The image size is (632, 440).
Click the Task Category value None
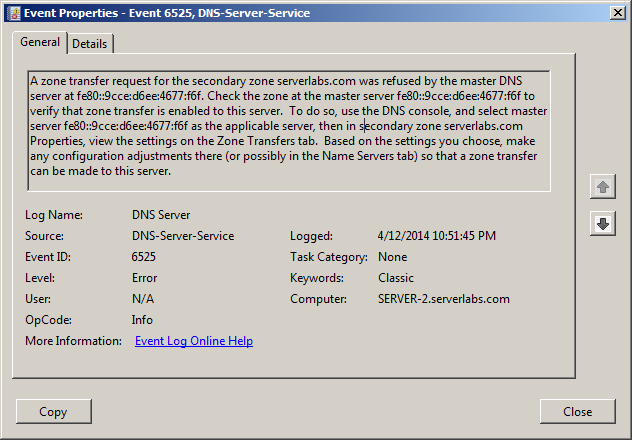[x=393, y=257]
